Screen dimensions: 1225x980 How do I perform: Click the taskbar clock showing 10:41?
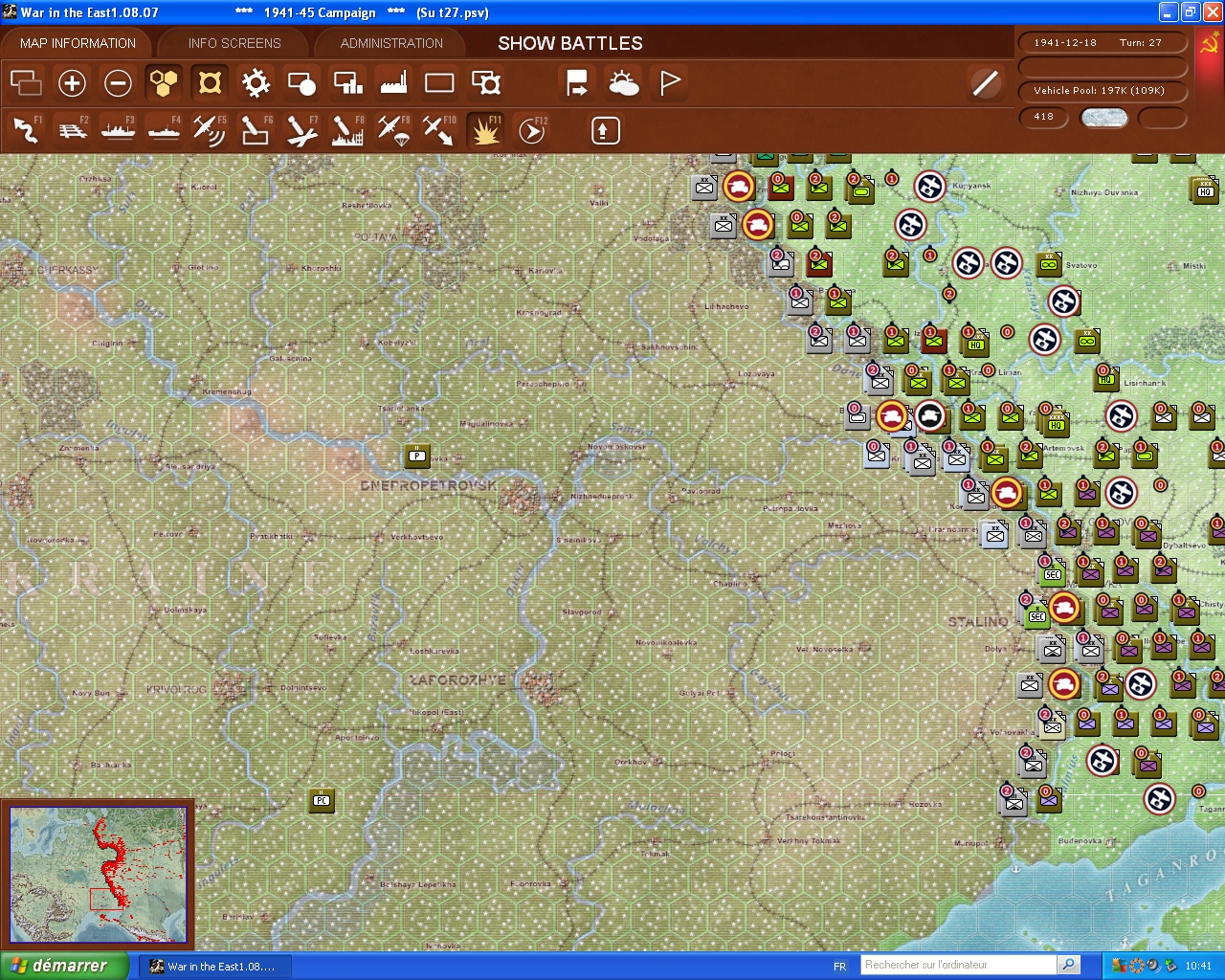(x=1198, y=966)
